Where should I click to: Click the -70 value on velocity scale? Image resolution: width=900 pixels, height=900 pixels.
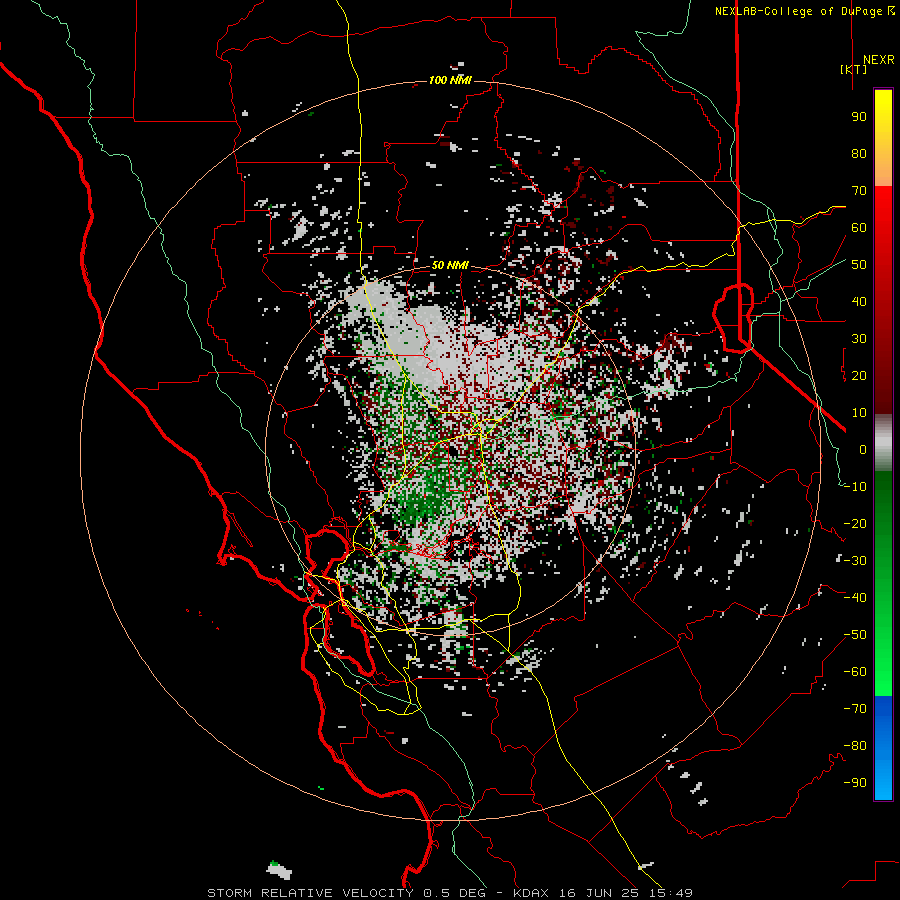tap(855, 709)
